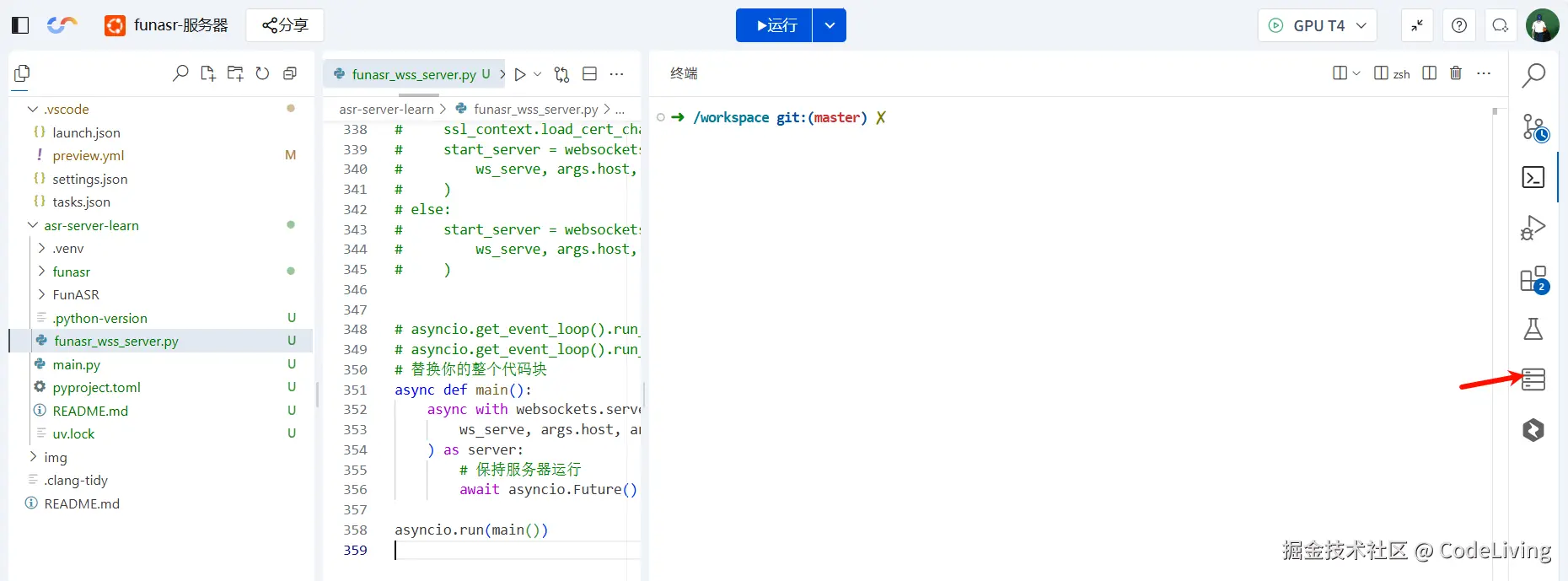Viewport: 1568px width, 581px height.
Task: Create a new file via toolbar icon
Action: [x=208, y=73]
